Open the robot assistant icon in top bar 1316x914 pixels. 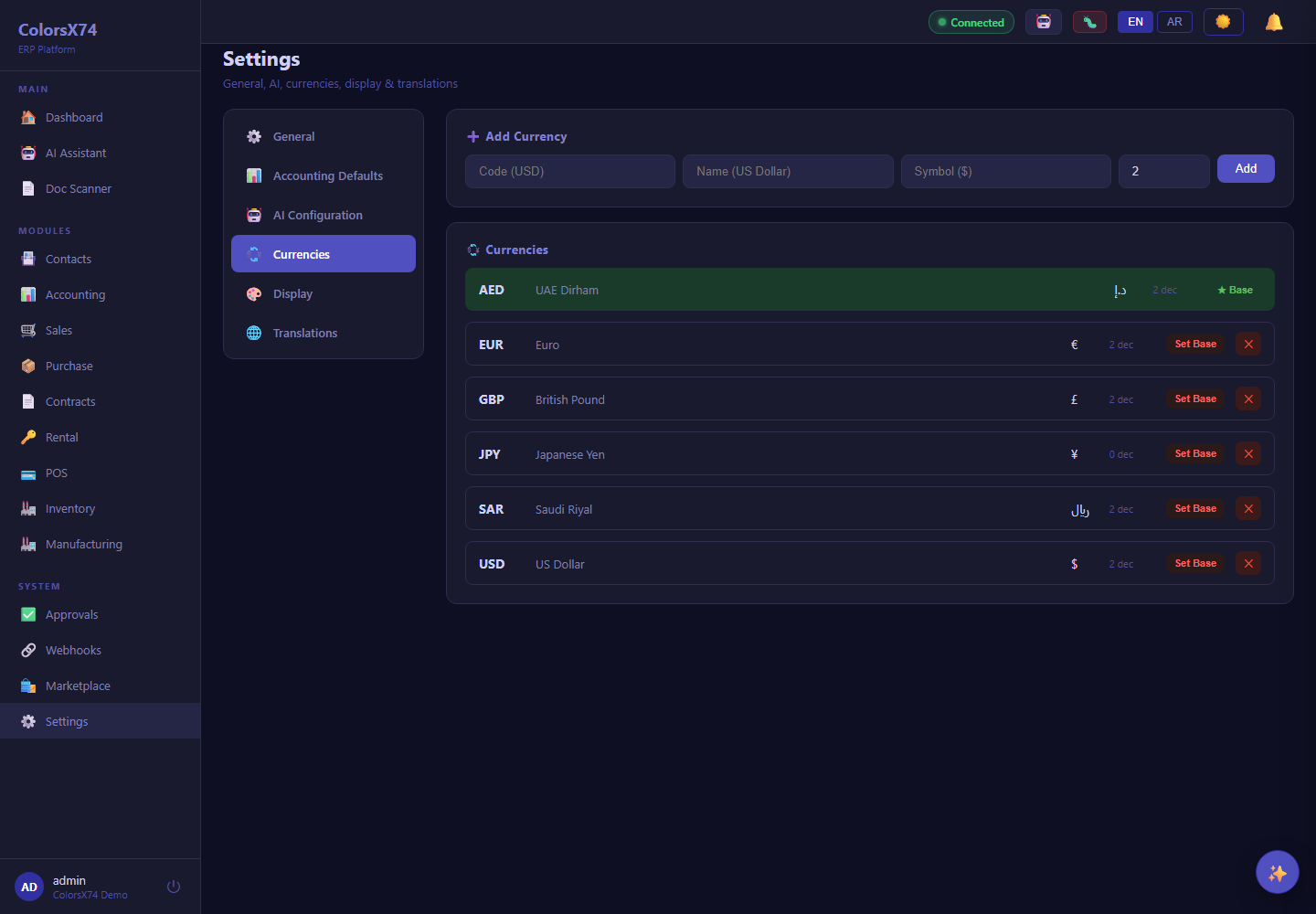1043,22
